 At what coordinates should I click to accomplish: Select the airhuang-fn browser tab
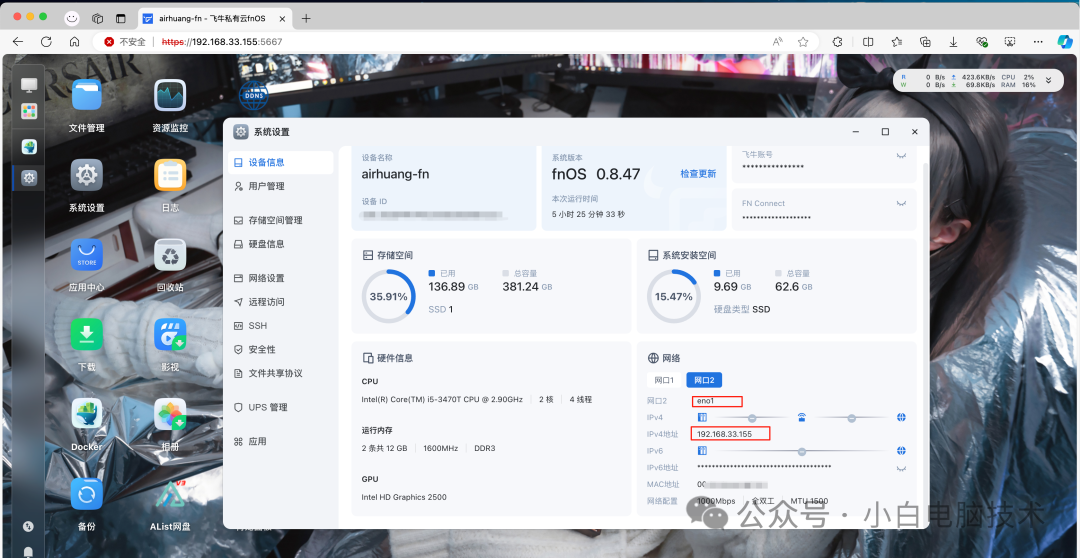(x=213, y=19)
